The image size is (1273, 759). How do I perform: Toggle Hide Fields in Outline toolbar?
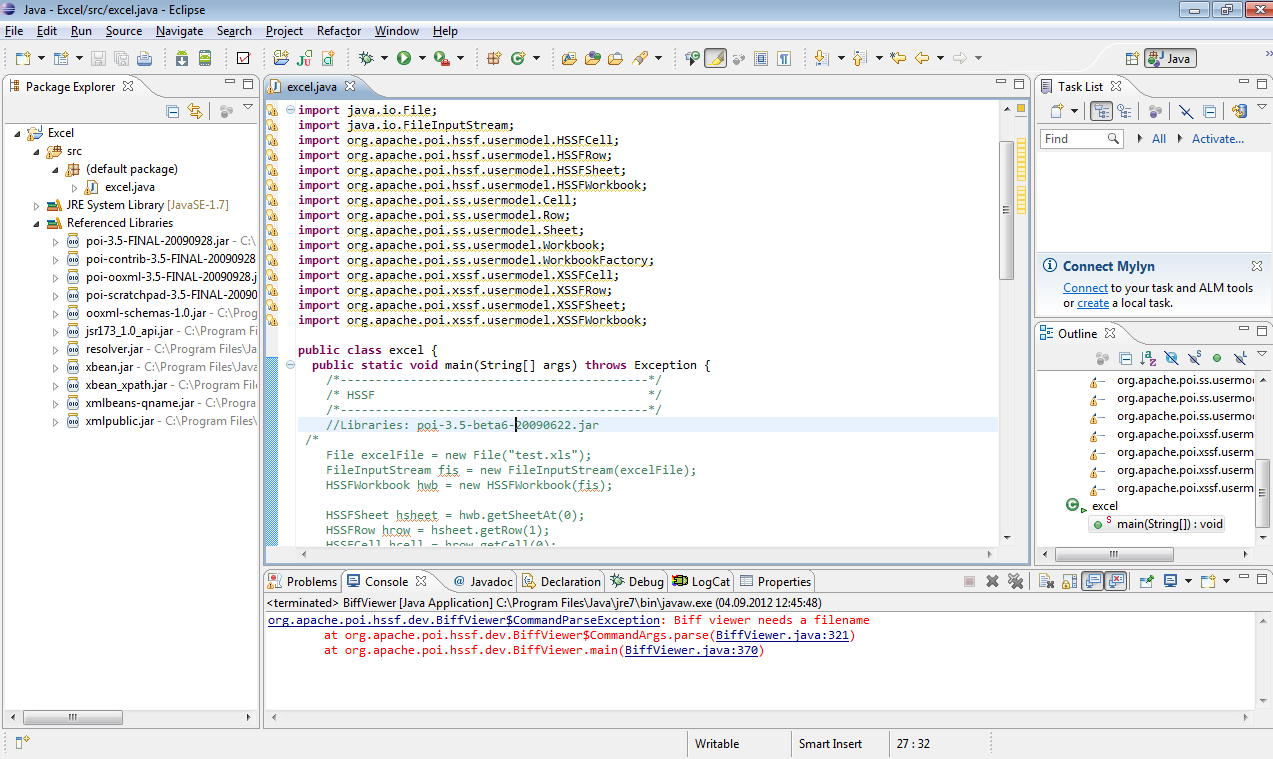point(1170,357)
